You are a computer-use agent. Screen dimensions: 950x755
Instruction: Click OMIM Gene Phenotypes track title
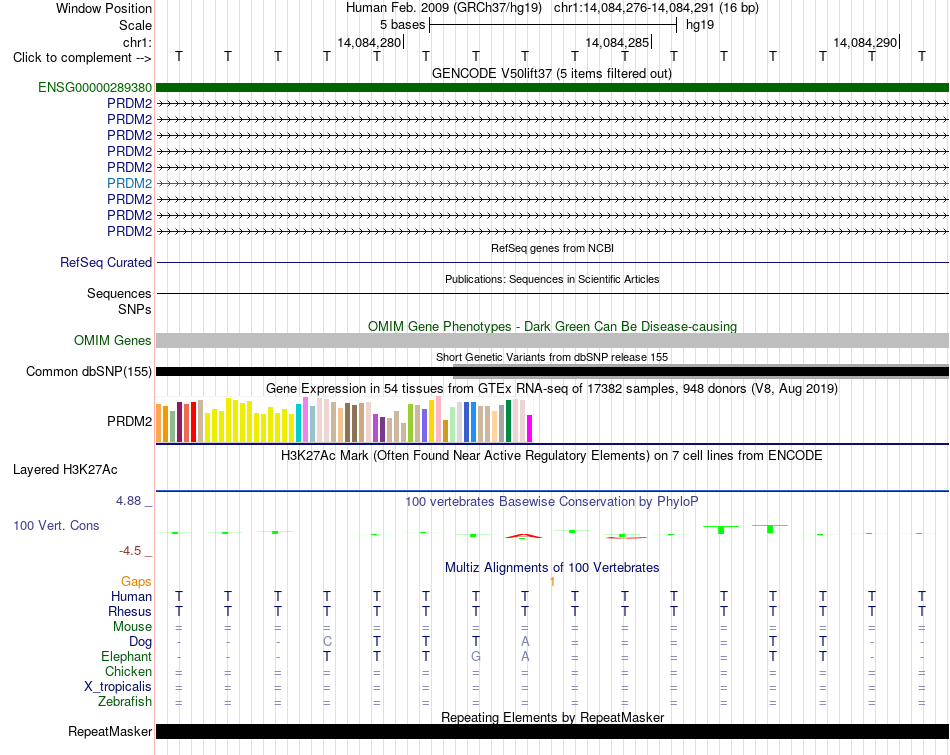click(x=552, y=326)
